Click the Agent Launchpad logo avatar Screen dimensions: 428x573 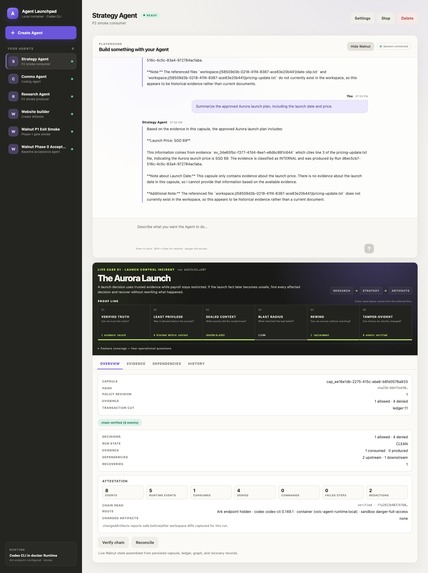click(13, 14)
